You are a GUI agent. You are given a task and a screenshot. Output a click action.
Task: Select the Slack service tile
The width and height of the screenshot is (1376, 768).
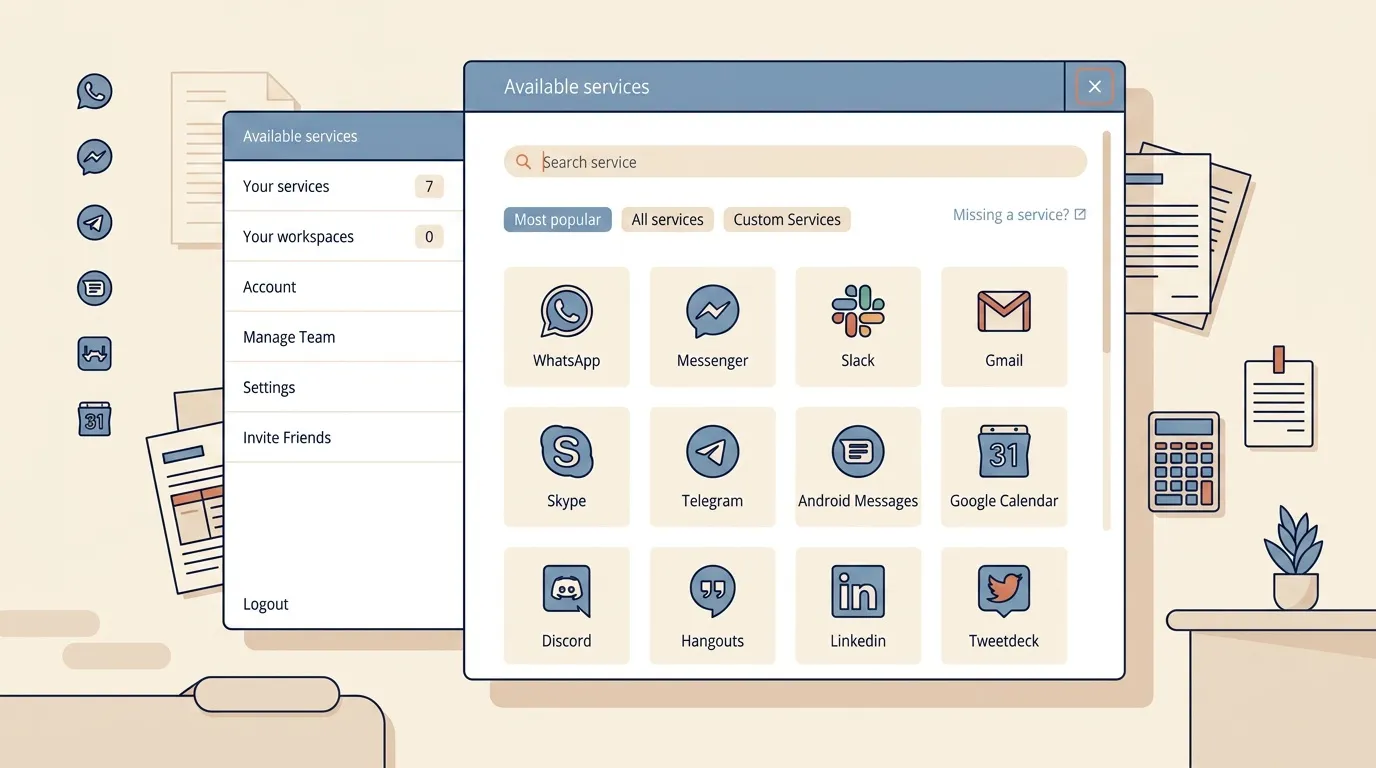coord(858,327)
